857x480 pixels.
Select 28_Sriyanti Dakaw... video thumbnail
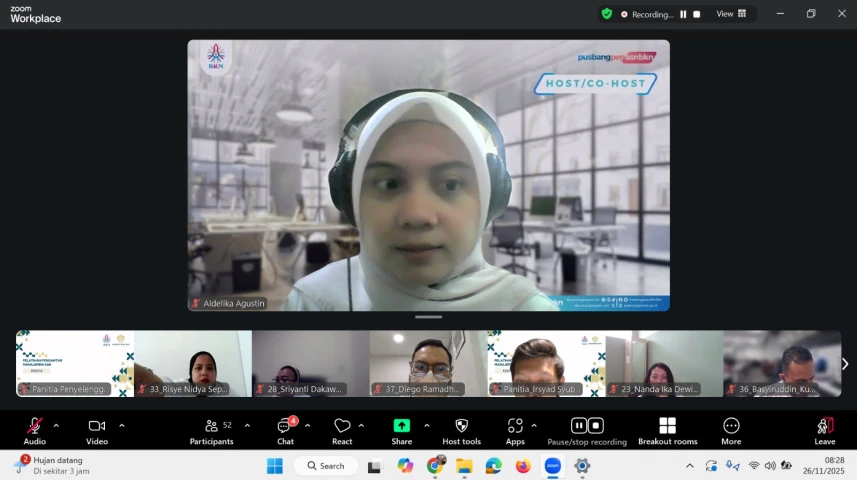(x=311, y=364)
